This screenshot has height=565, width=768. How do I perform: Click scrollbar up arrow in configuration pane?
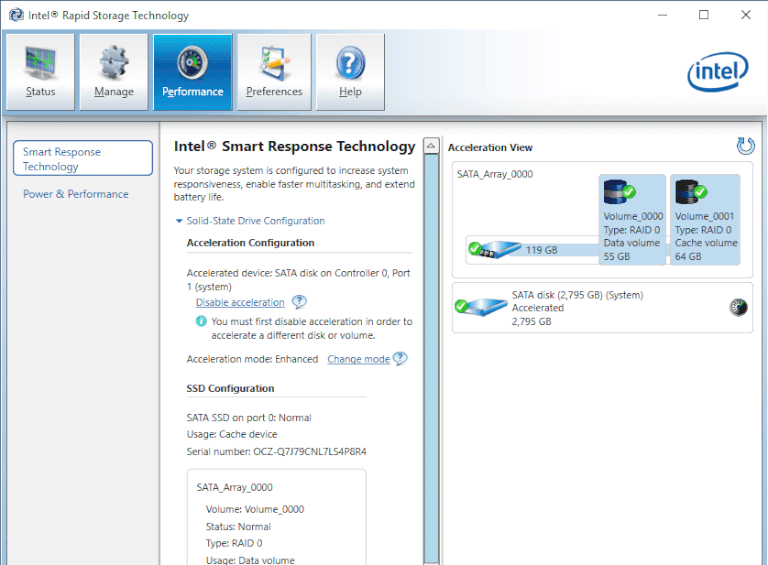point(431,145)
